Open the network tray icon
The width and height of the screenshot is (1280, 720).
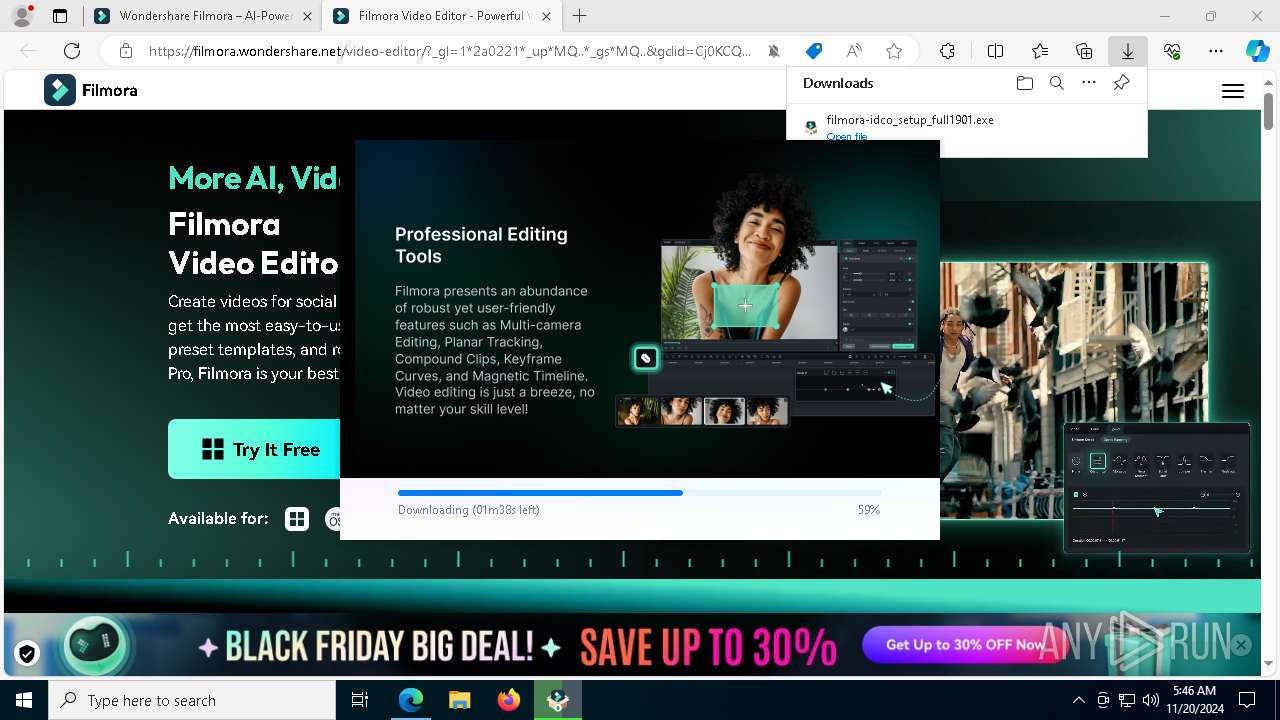(1127, 700)
